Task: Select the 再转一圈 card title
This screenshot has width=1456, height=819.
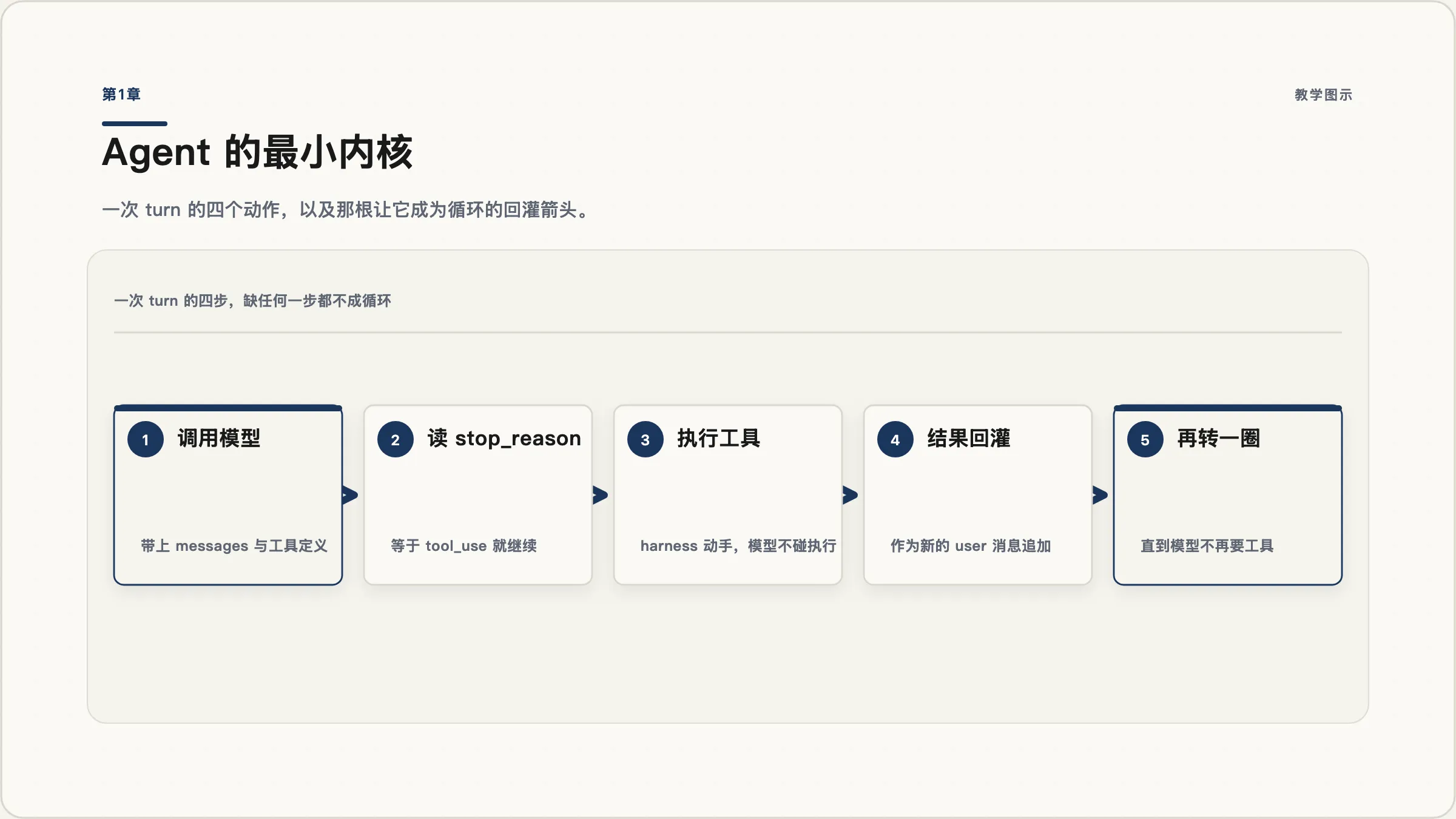Action: 1219,438
